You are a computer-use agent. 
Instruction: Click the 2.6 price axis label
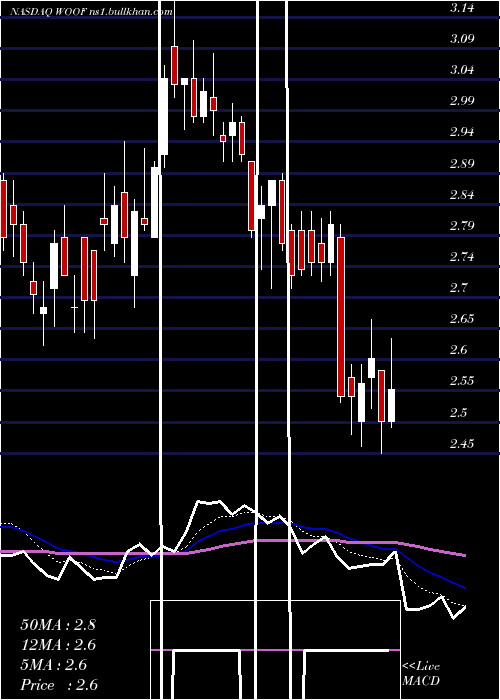[459, 350]
